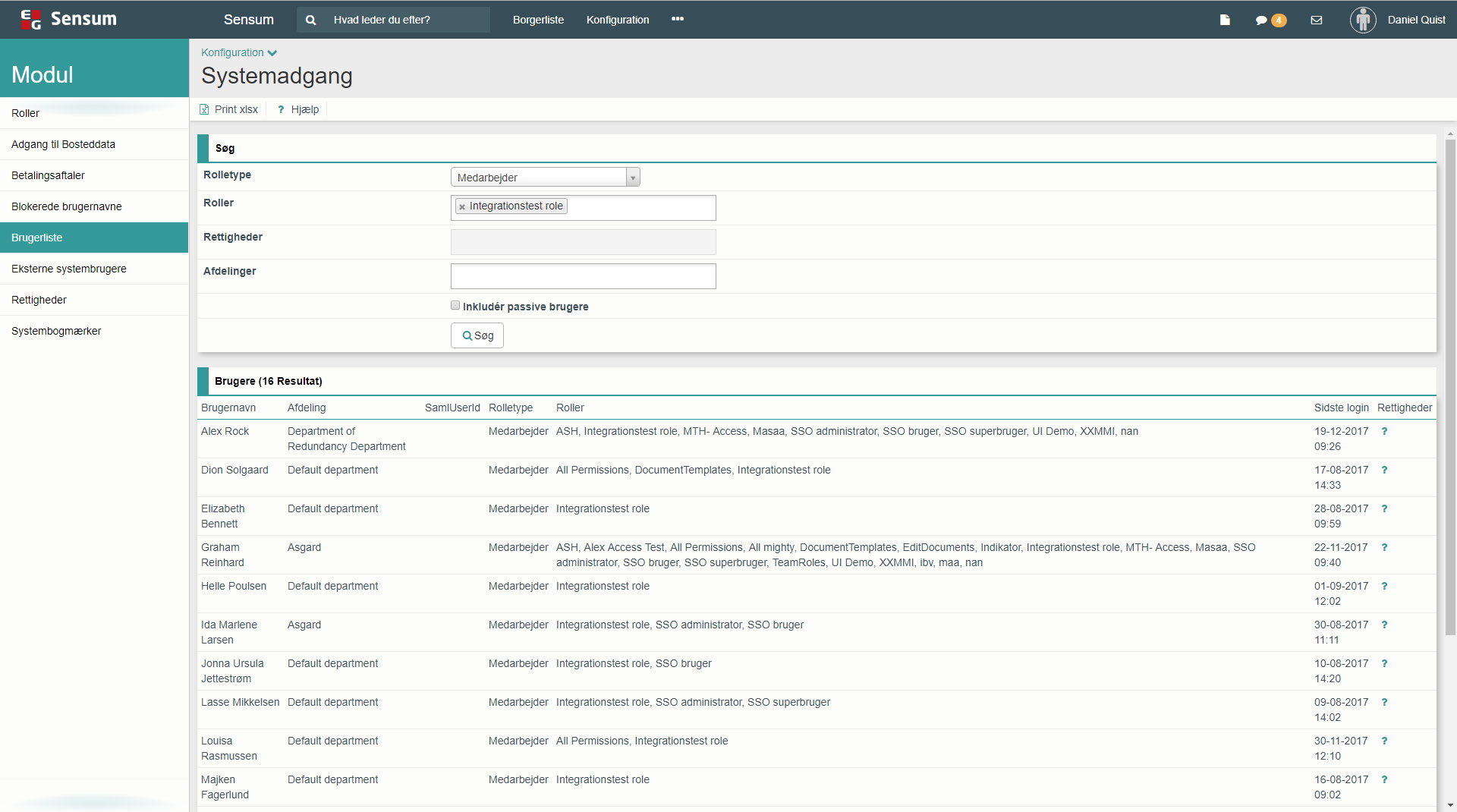1457x812 pixels.
Task: Click the Sensum top bar title
Action: click(x=249, y=20)
